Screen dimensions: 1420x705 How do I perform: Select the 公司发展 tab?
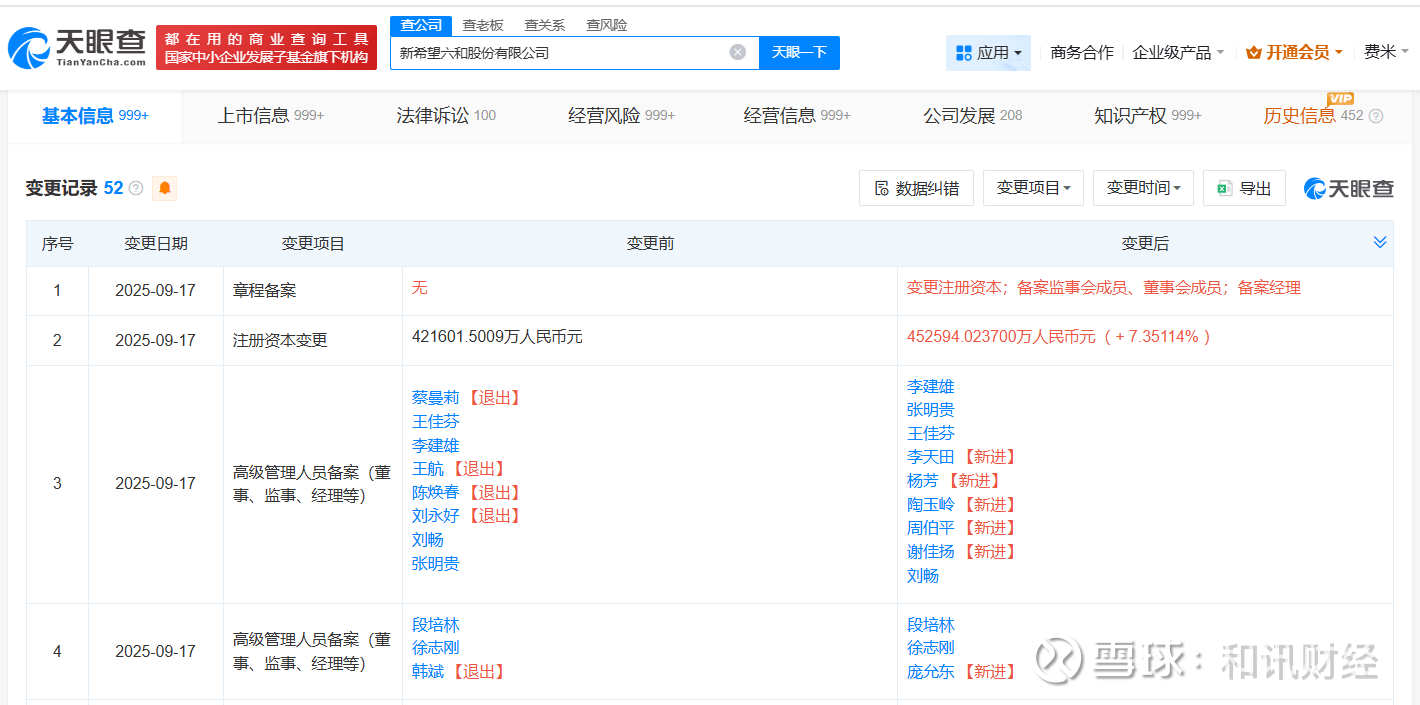pyautogui.click(x=973, y=116)
